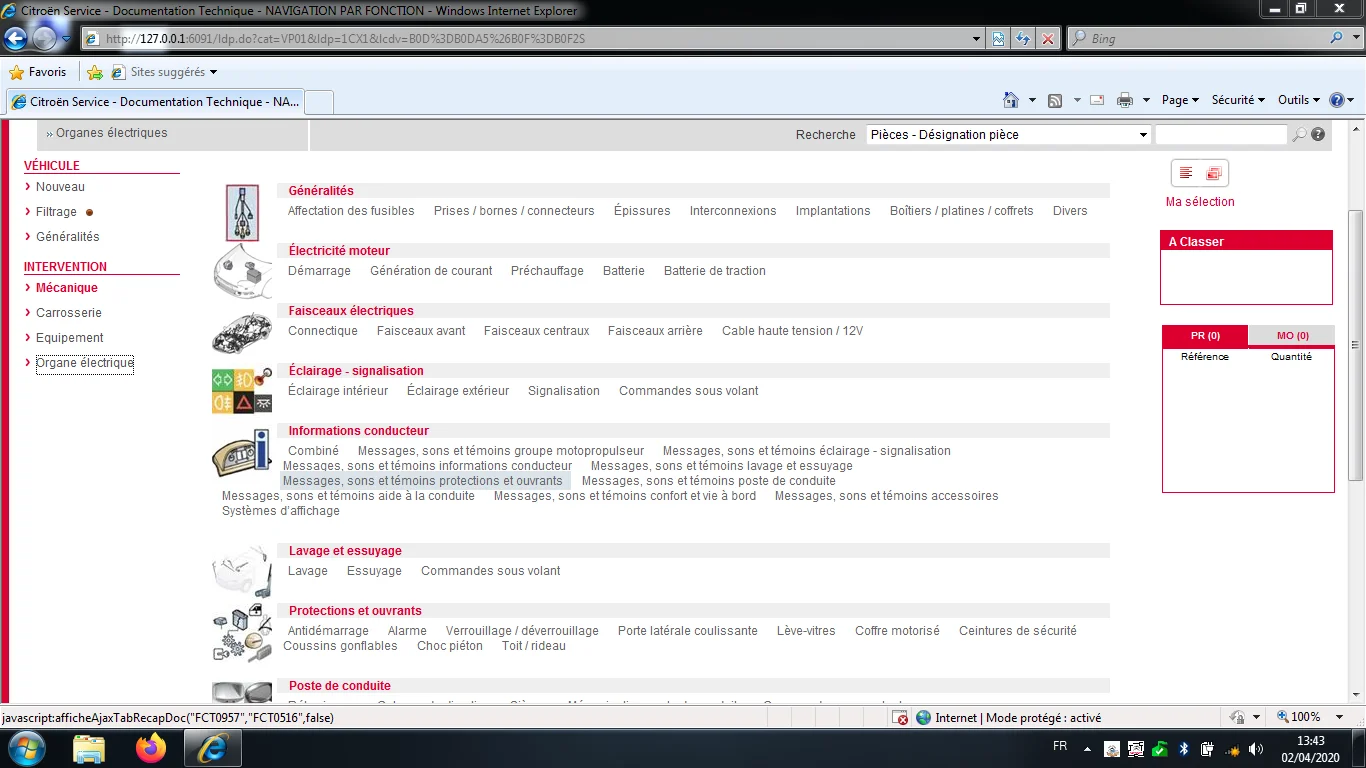Open File Explorer from the taskbar
Screen dimensions: 1366x768
click(x=89, y=748)
